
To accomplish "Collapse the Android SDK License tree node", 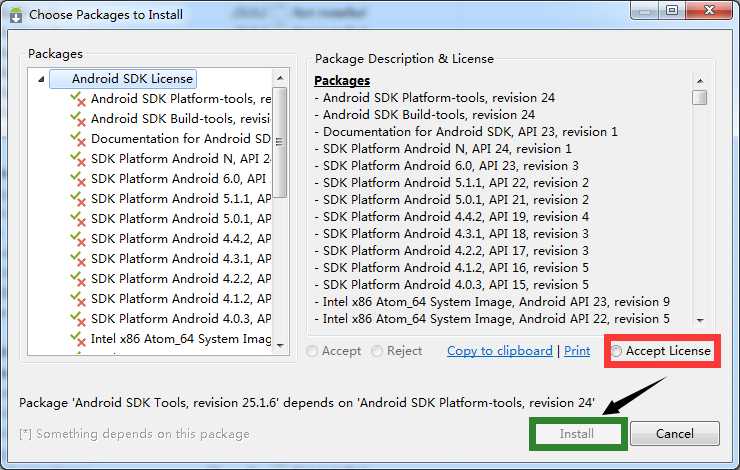I will coord(41,79).
